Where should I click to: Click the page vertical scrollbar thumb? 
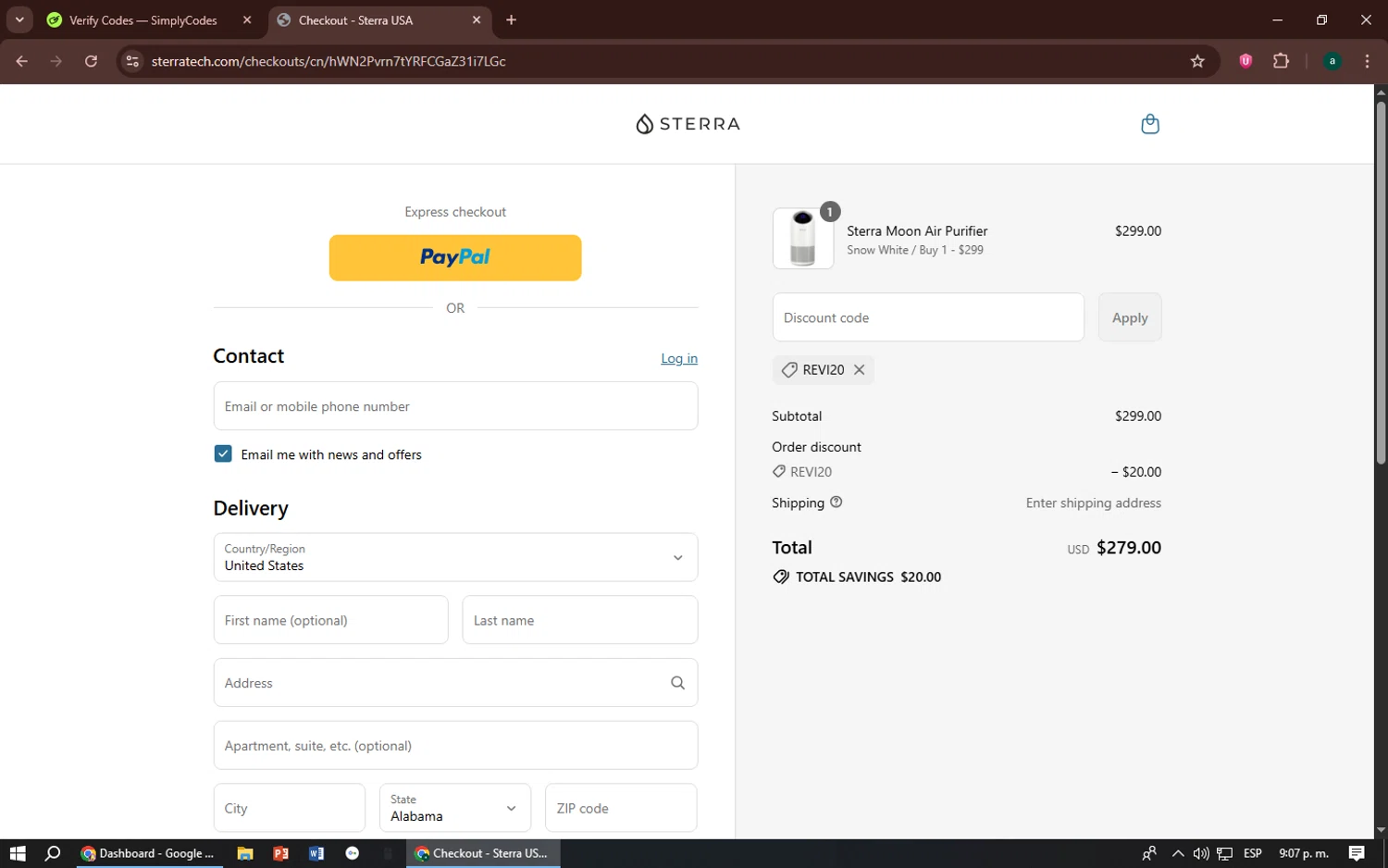click(1381, 282)
